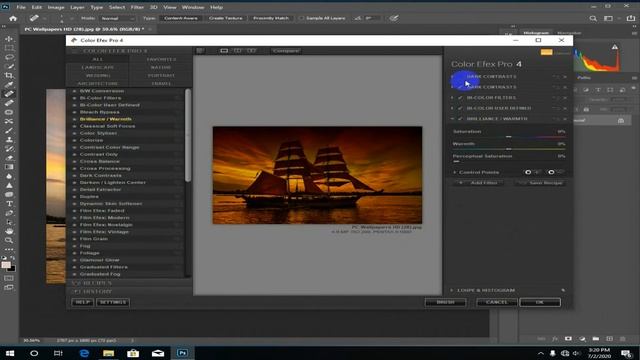Collapse the Brilliance / Warmth settings

(452, 119)
